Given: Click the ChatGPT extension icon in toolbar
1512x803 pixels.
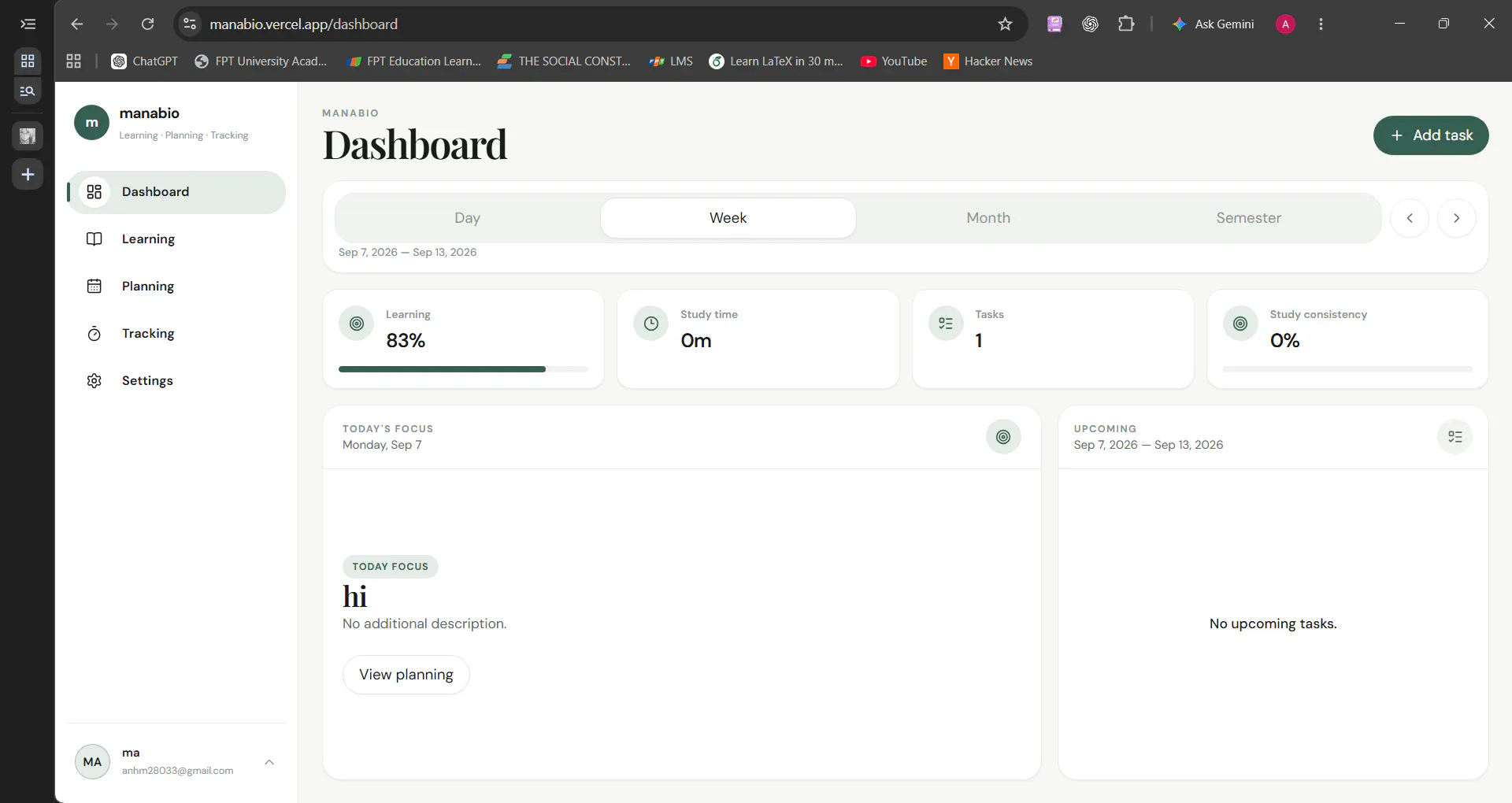Looking at the screenshot, I should pyautogui.click(x=1090, y=24).
